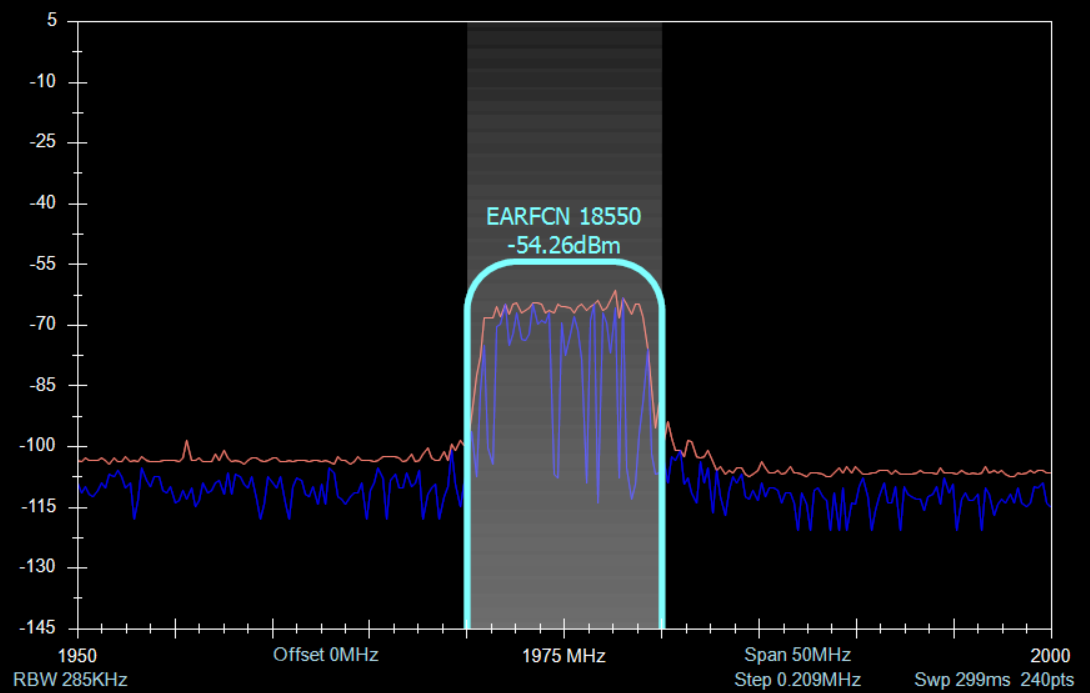1090x693 pixels.
Task: Click the RBW 285KHz readout
Action: (70, 680)
